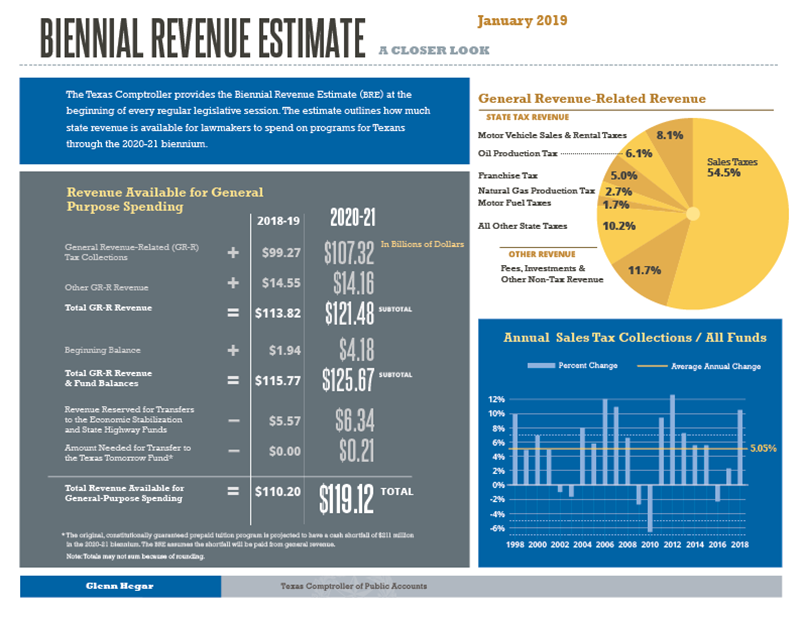Click the 2012 bar in the chart
800x618 pixels.
click(x=672, y=440)
